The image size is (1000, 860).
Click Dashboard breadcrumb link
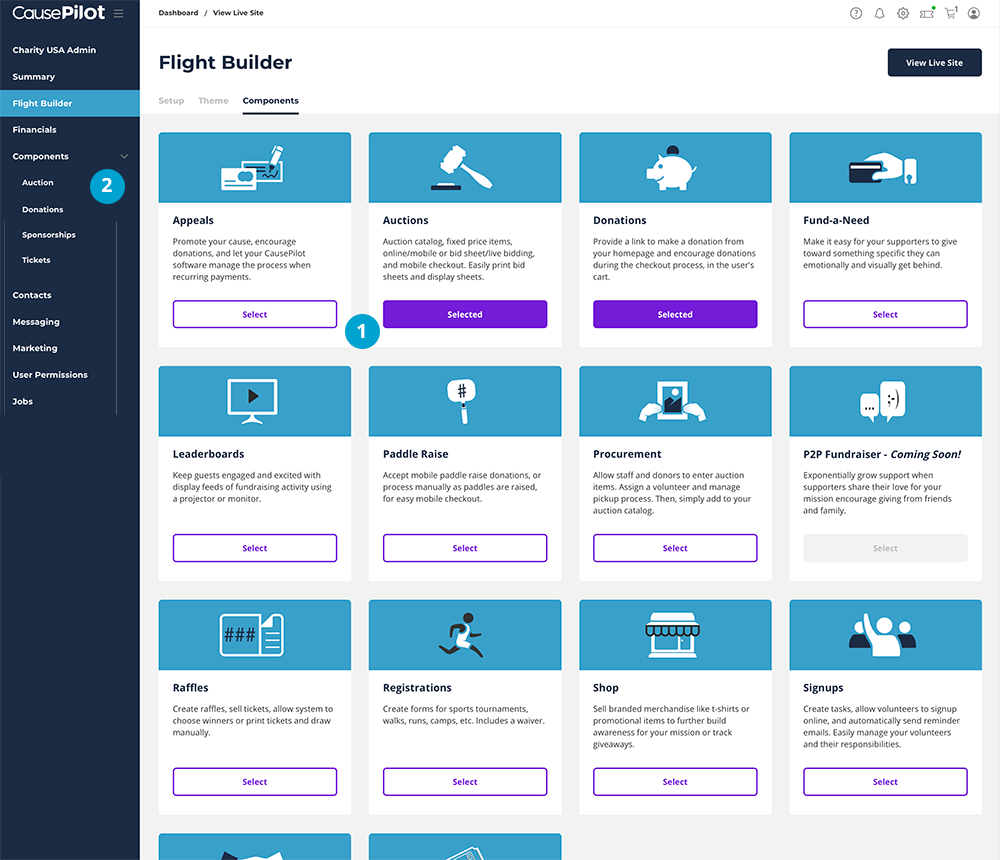coord(179,13)
